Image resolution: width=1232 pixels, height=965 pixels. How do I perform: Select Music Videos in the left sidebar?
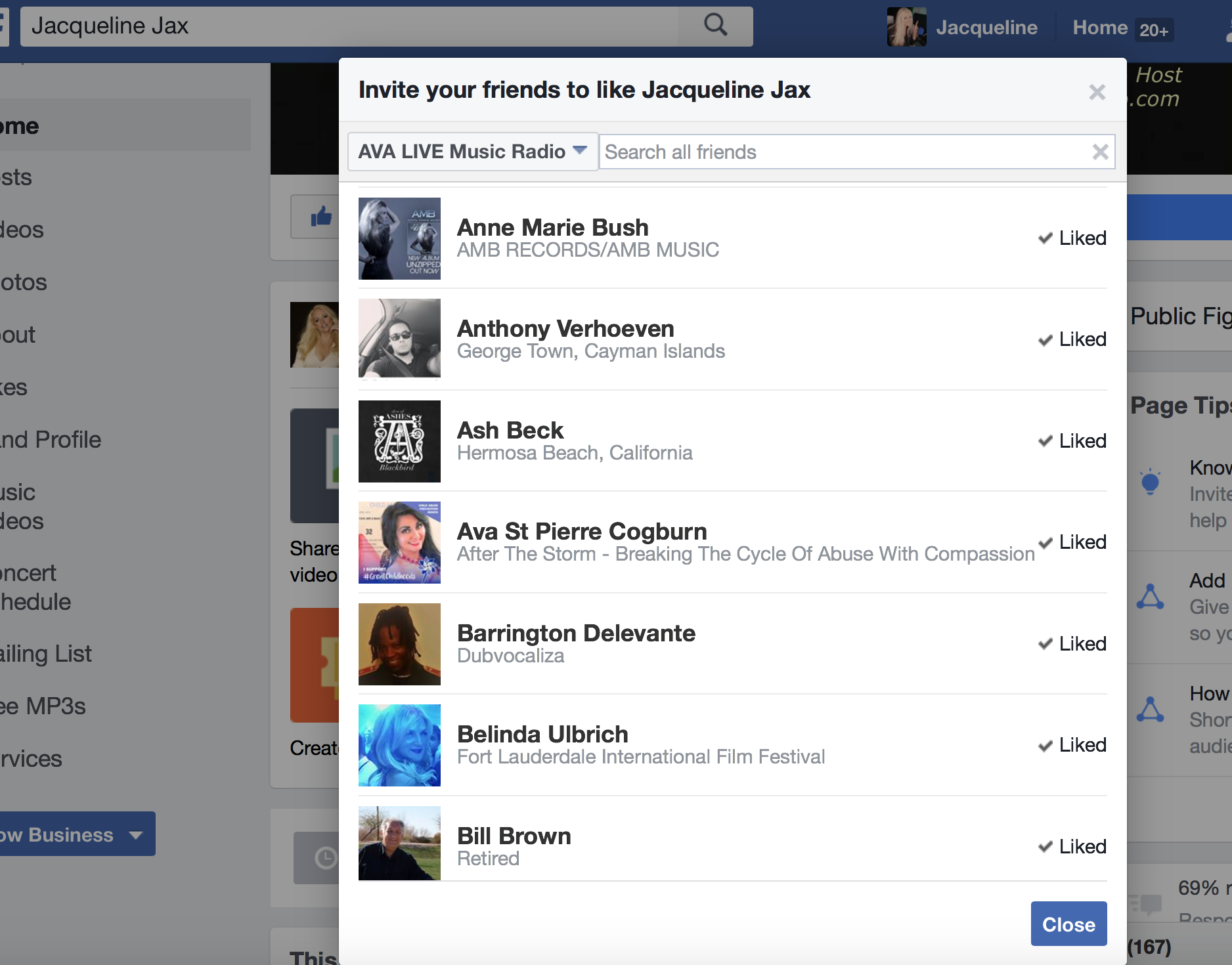point(22,507)
